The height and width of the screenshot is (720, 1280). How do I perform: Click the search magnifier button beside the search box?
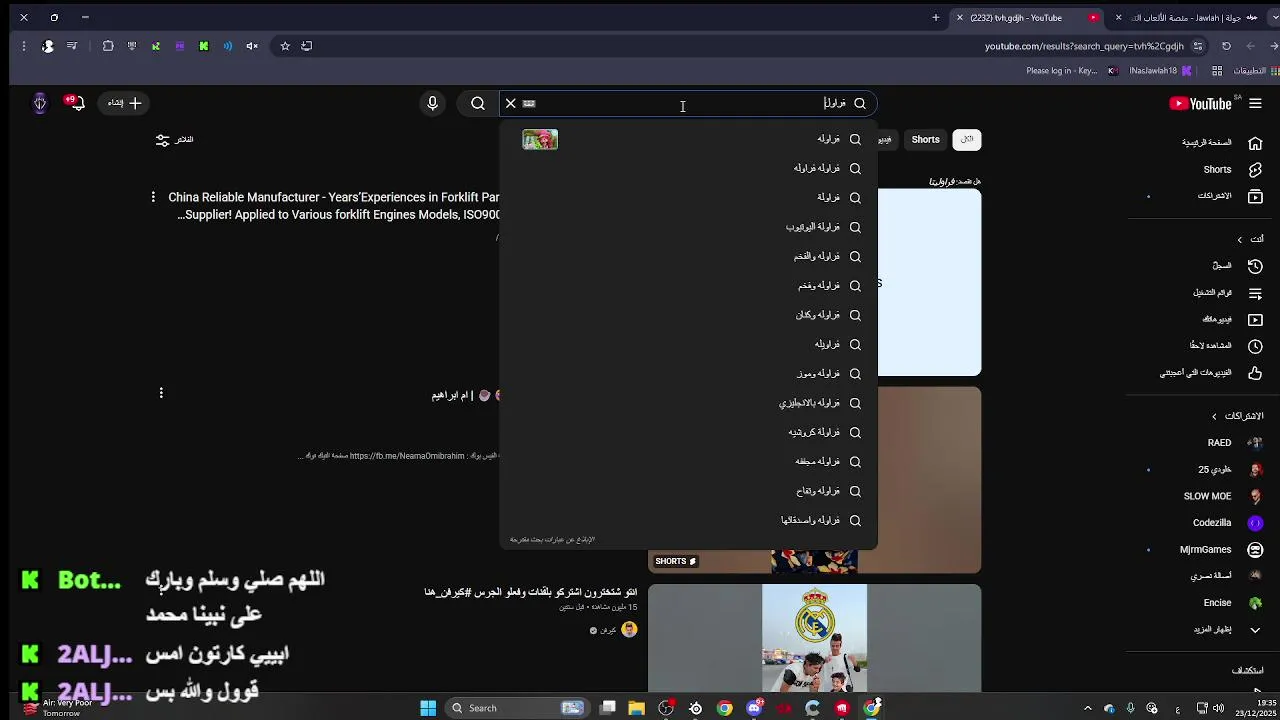(x=478, y=103)
